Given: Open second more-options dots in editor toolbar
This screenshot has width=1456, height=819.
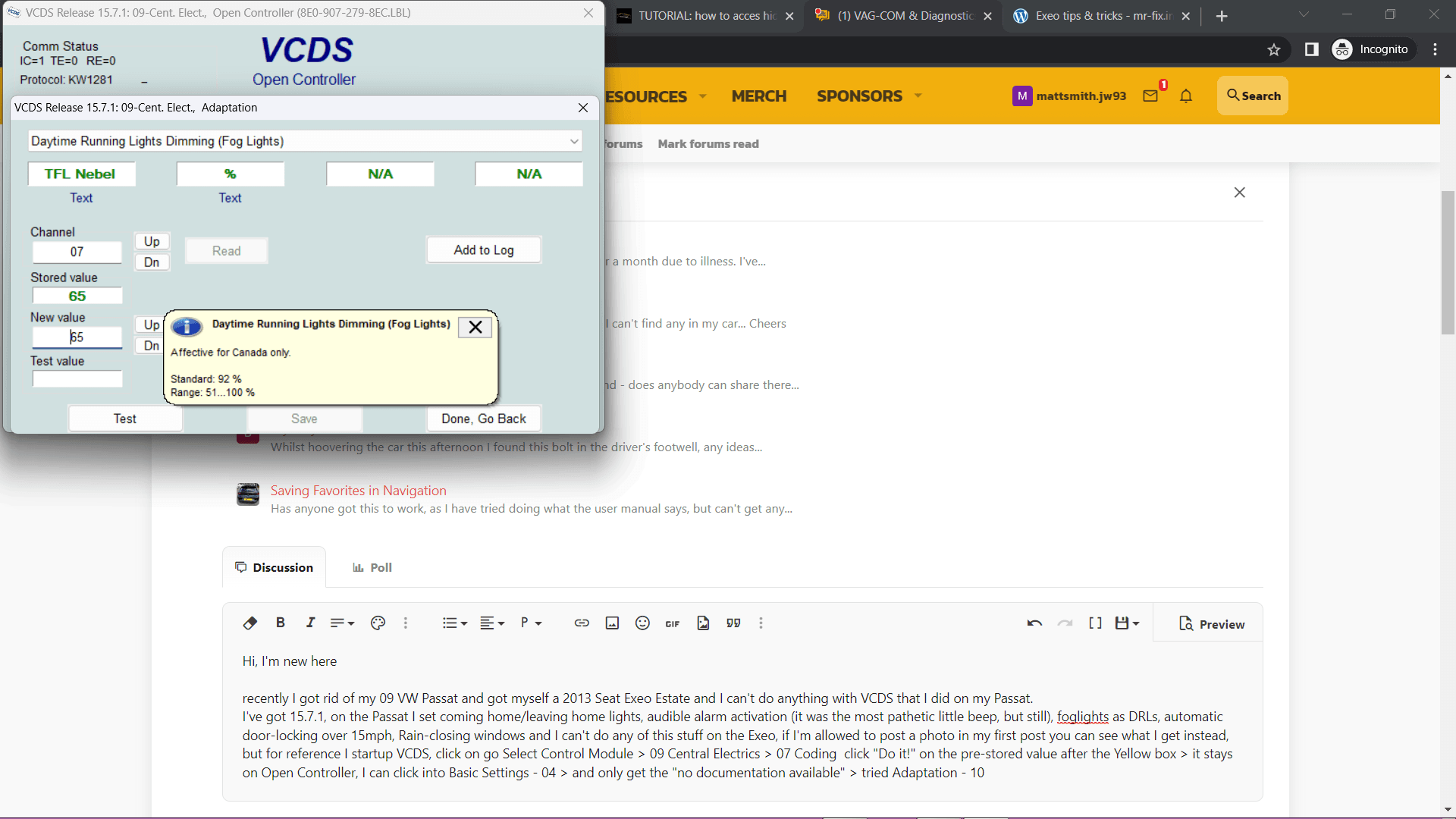Looking at the screenshot, I should [761, 623].
